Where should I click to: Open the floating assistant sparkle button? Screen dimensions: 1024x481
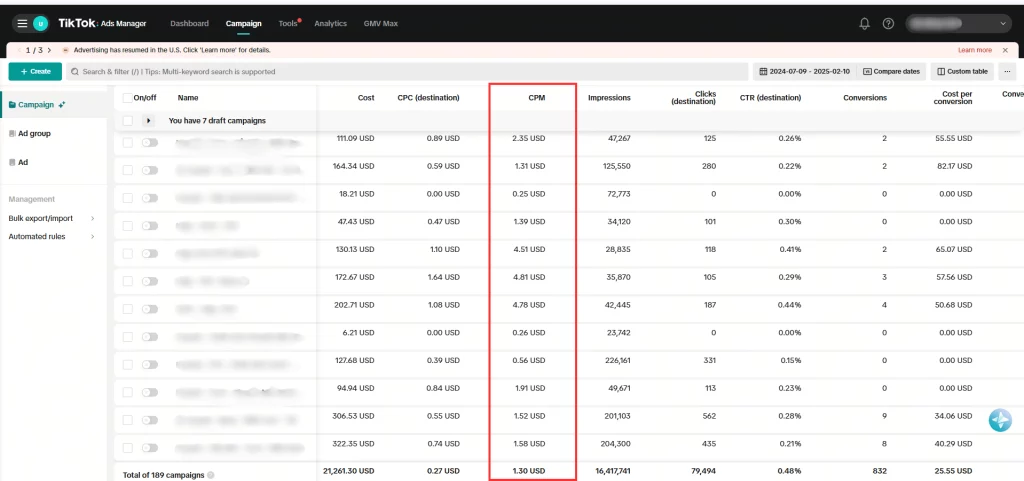[1000, 420]
